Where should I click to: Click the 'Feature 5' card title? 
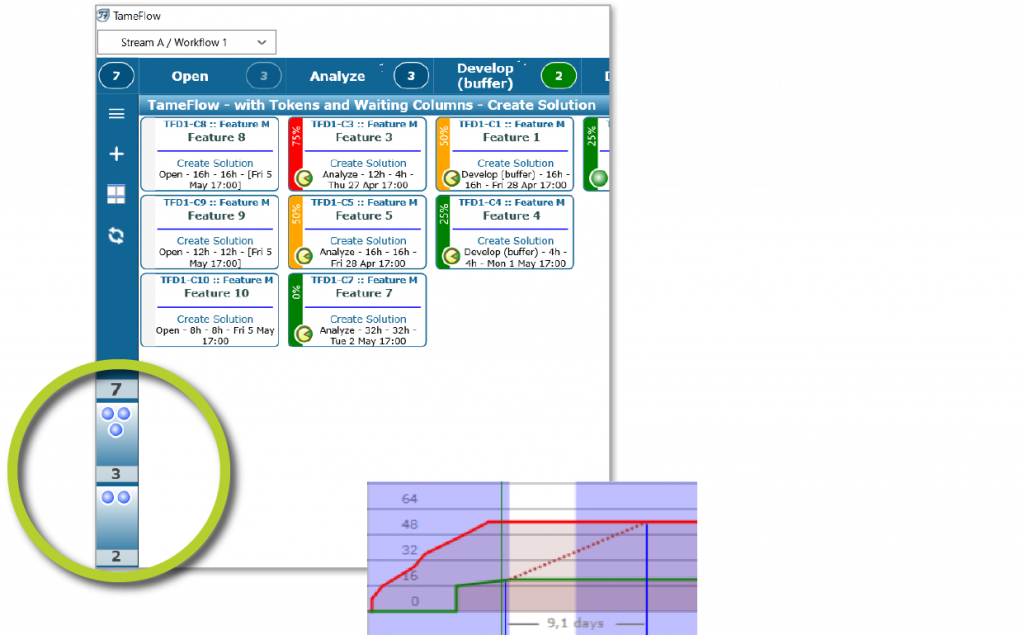(364, 216)
